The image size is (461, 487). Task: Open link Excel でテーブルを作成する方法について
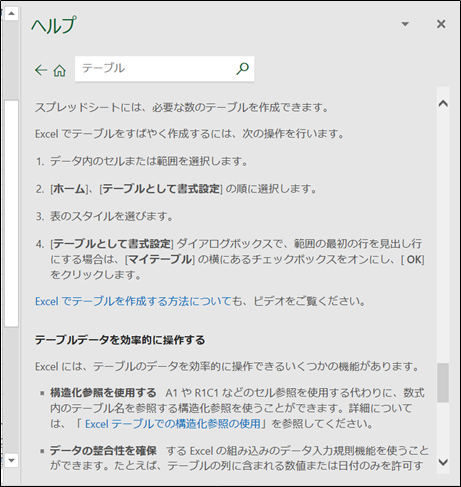pyautogui.click(x=133, y=301)
